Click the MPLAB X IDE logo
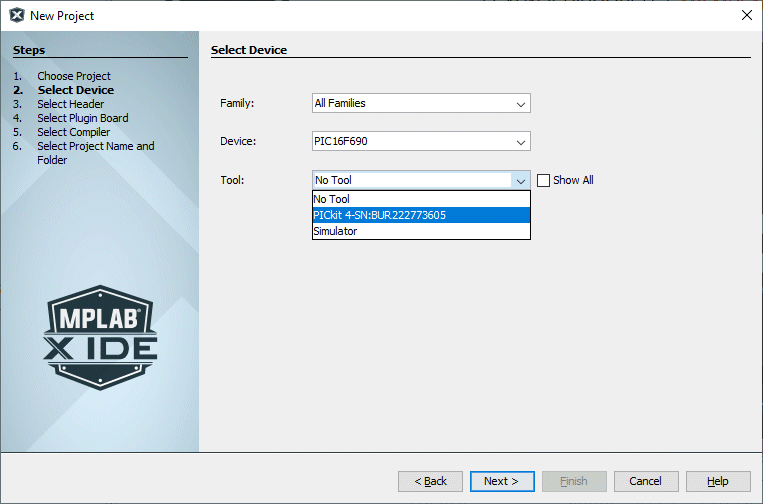This screenshot has height=504, width=763. [x=100, y=332]
